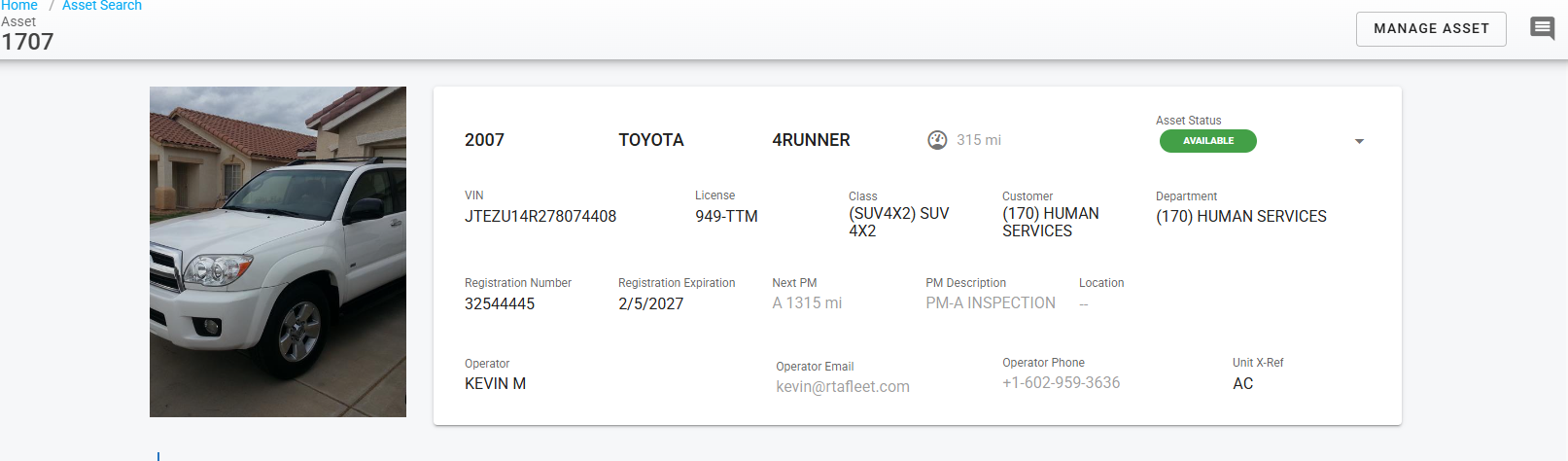Open Asset Search breadcrumb link

point(102,6)
